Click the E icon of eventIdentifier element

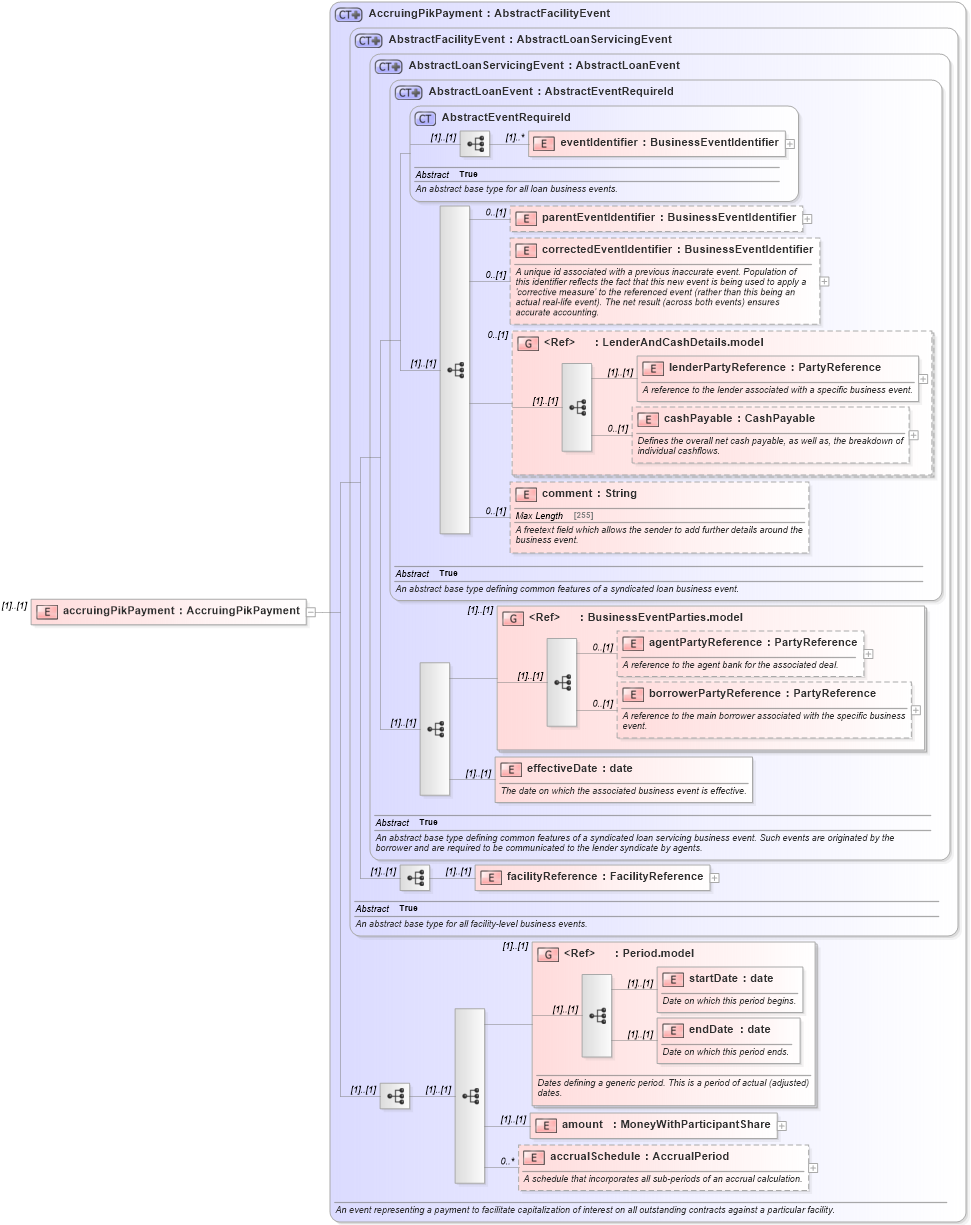(x=545, y=143)
